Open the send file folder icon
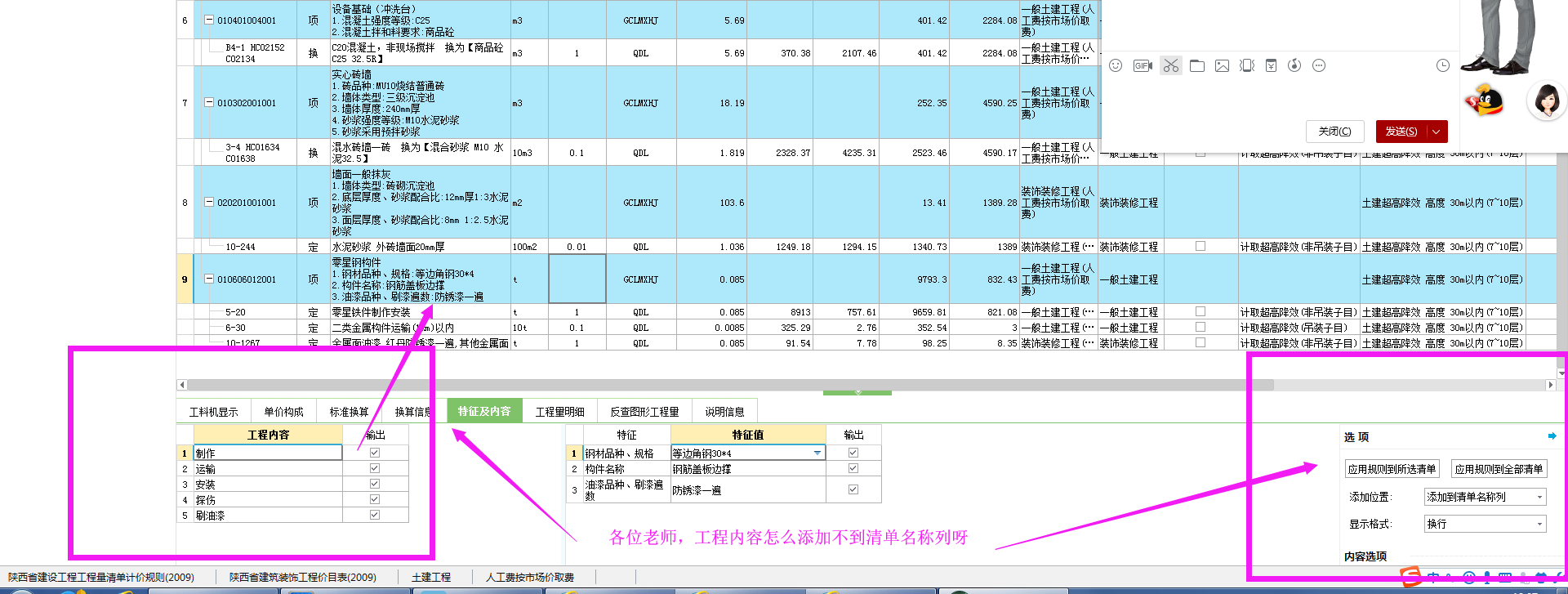1568x594 pixels. pyautogui.click(x=1197, y=65)
